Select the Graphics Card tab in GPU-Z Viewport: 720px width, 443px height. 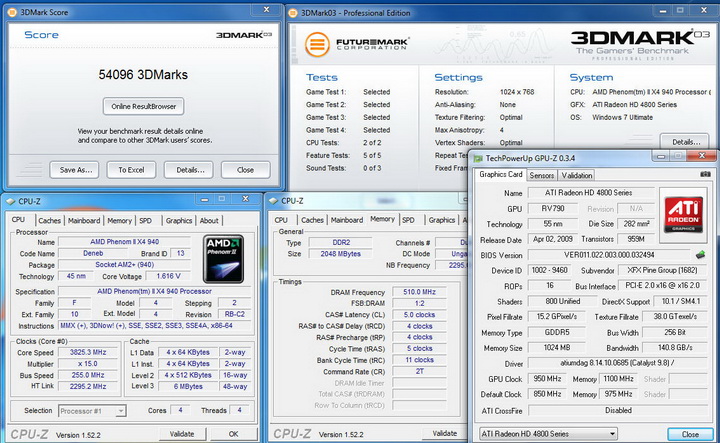(501, 174)
